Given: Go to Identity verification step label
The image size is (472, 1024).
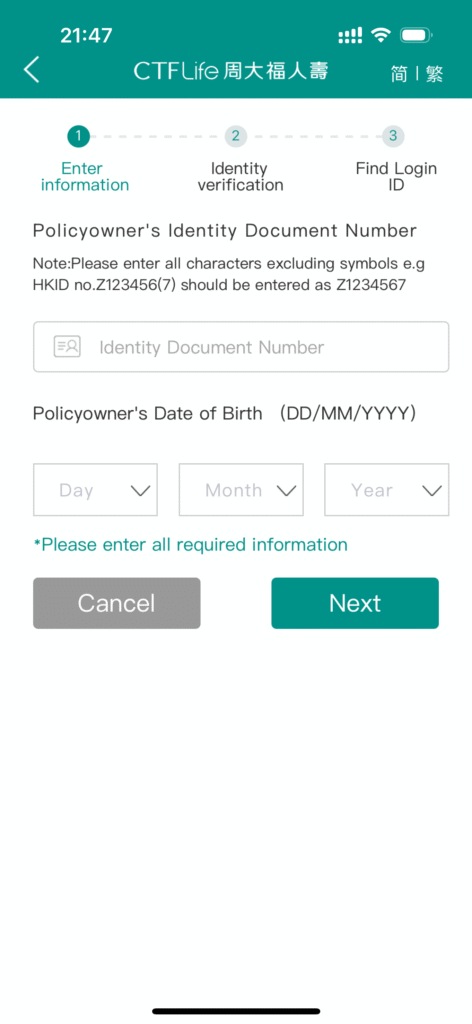Looking at the screenshot, I should click(240, 177).
